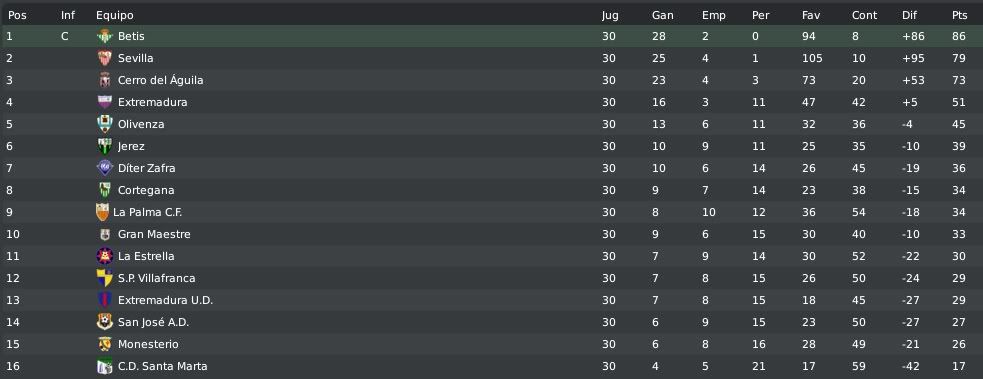Click the Olivenza team badge
Image resolution: width=983 pixels, height=379 pixels.
pyautogui.click(x=105, y=124)
